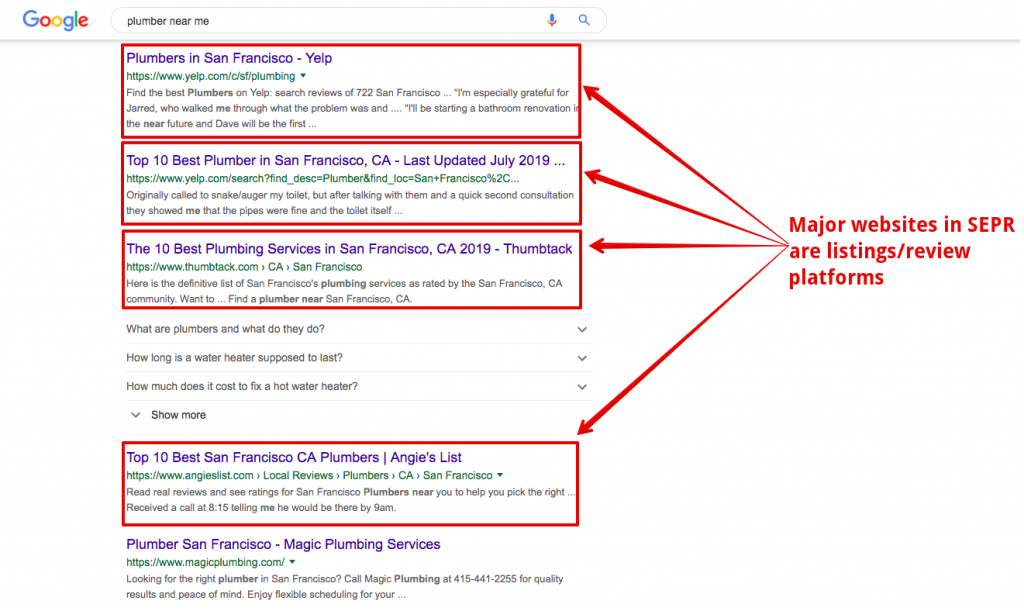
Task: Open 'Plumbers in San Francisco - Yelp' result
Action: [229, 58]
